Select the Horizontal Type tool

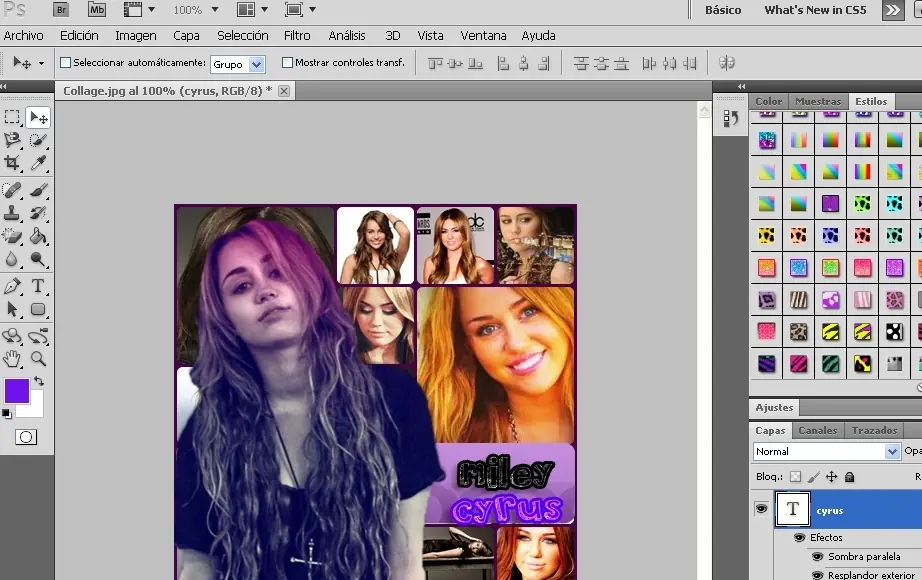point(38,286)
